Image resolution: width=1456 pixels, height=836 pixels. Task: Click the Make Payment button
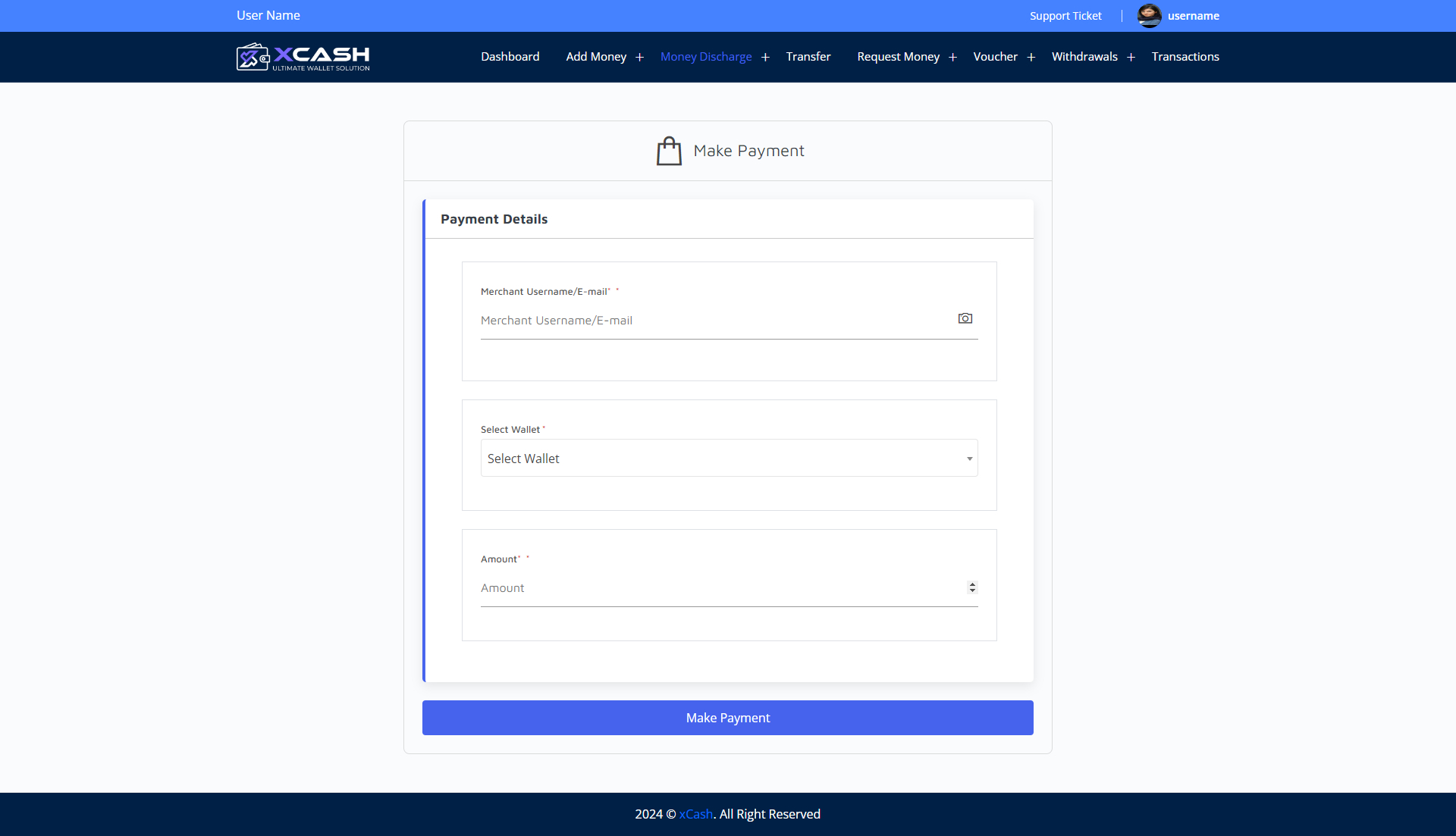coord(727,717)
